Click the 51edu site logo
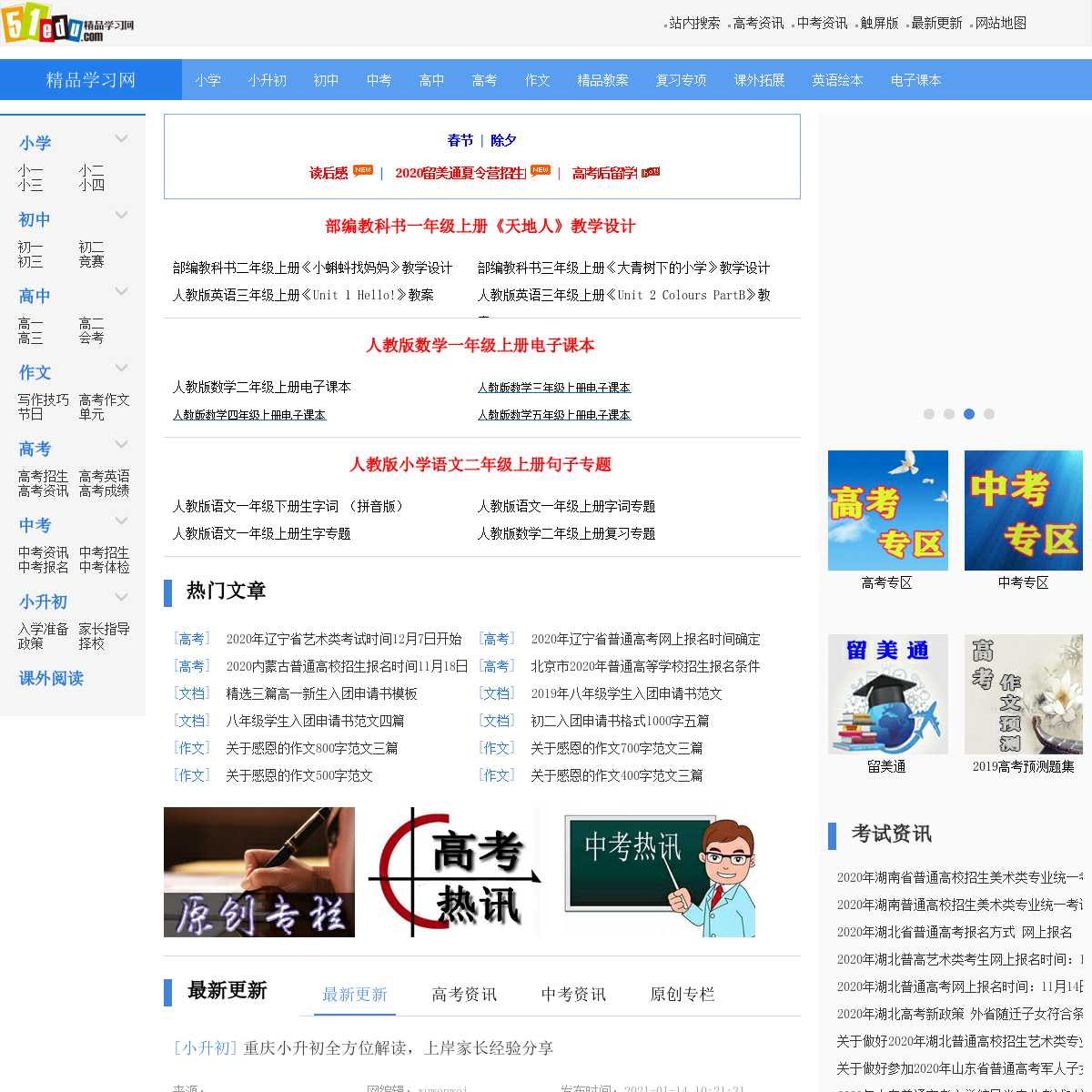This screenshot has width=1092, height=1092. point(67,25)
